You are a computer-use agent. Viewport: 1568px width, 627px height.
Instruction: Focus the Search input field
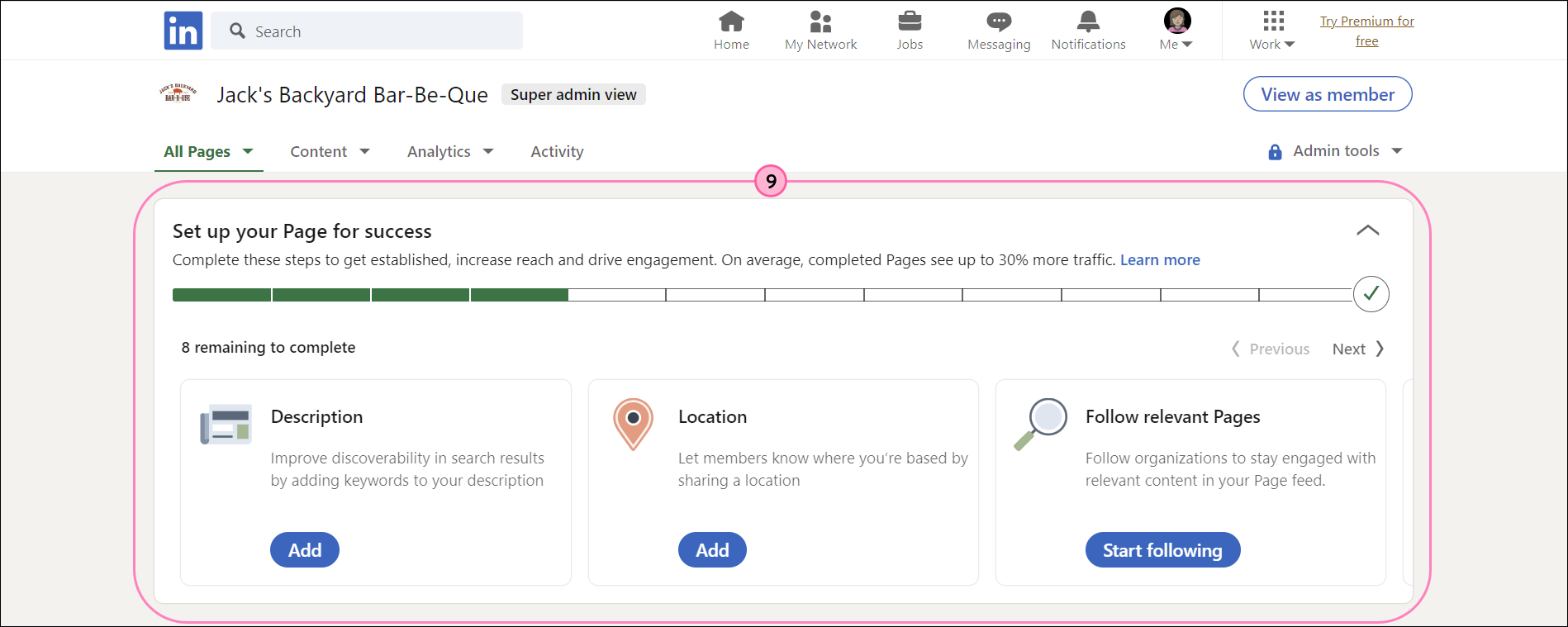click(x=367, y=31)
